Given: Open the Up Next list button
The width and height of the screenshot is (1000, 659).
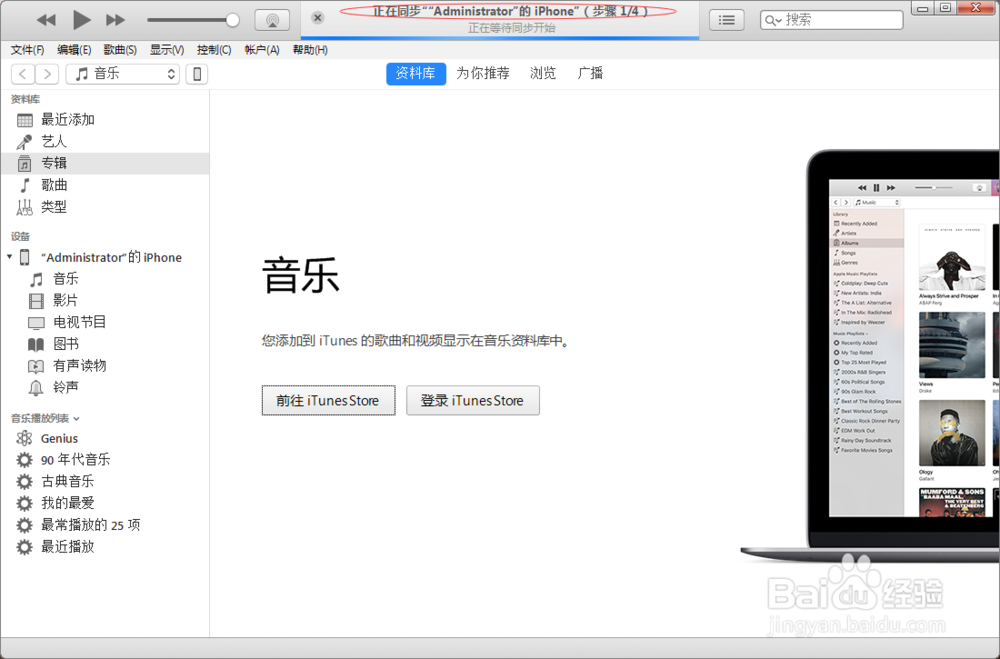Looking at the screenshot, I should (726, 20).
